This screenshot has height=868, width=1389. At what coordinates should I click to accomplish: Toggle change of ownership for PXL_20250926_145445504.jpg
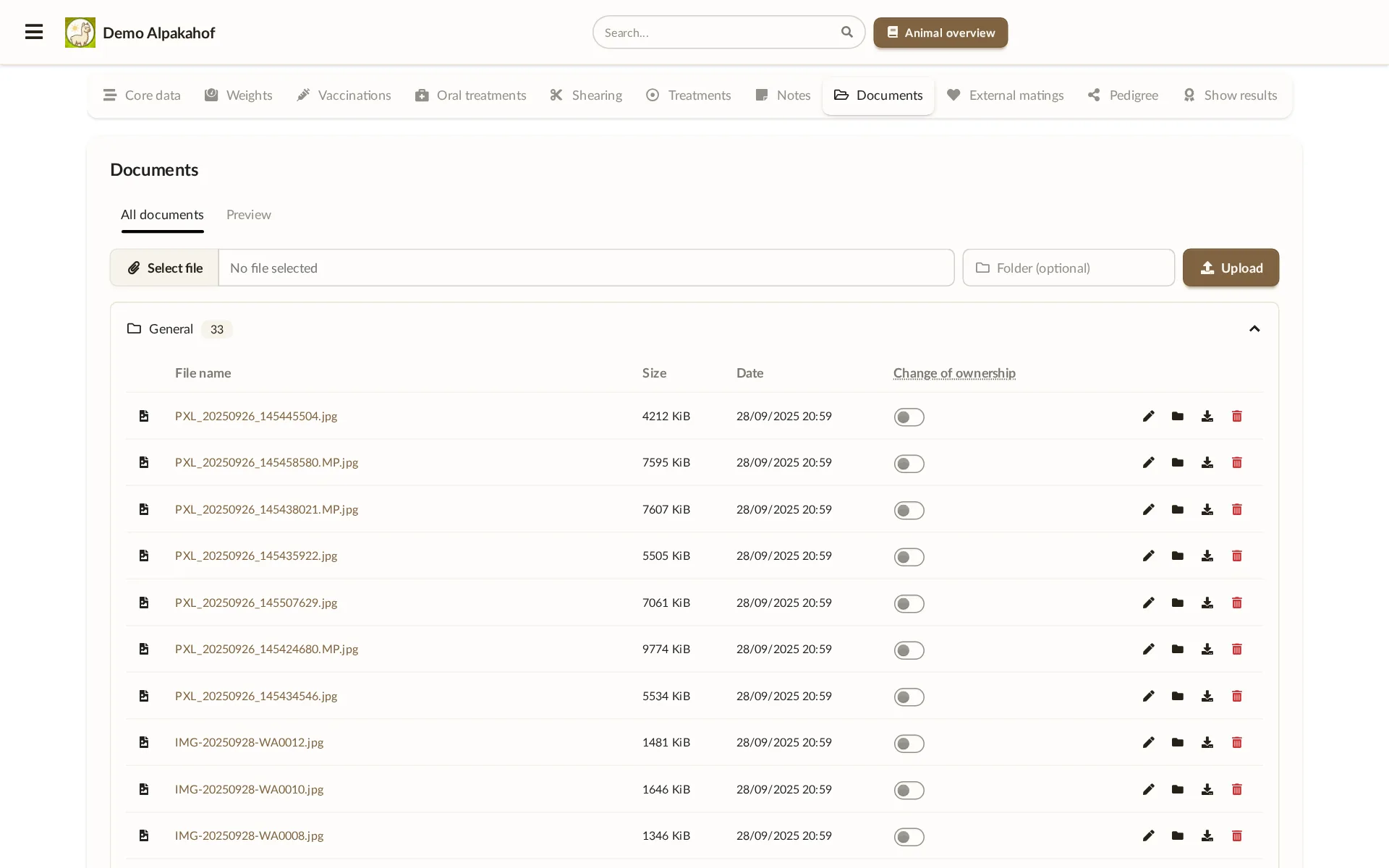[x=909, y=417]
